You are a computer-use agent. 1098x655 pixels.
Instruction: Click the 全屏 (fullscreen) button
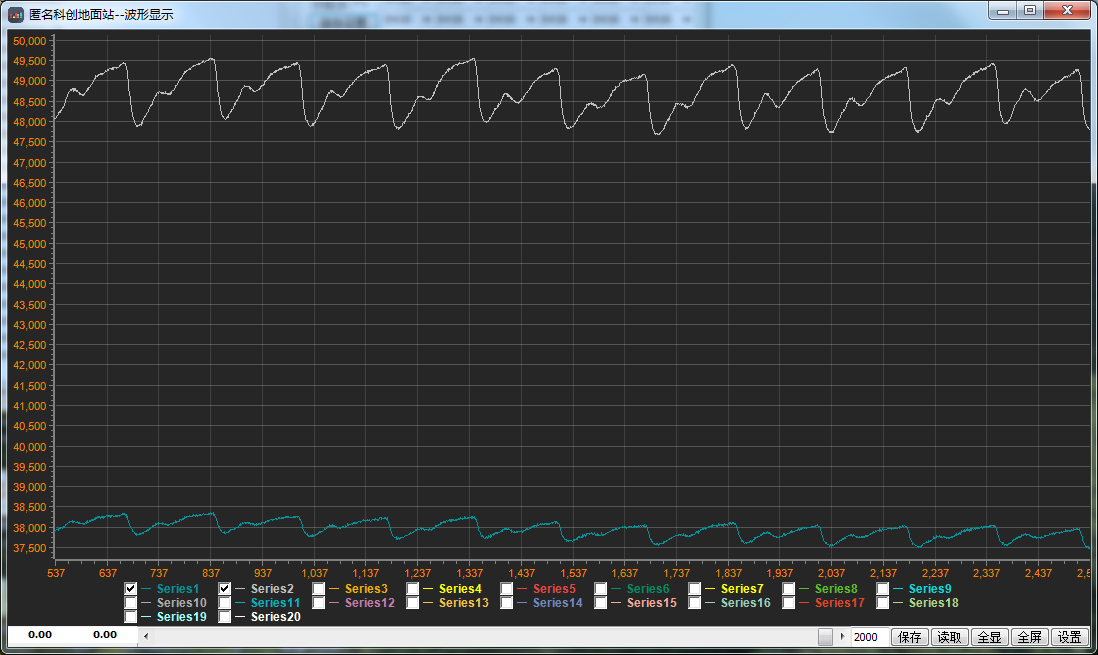point(1029,637)
